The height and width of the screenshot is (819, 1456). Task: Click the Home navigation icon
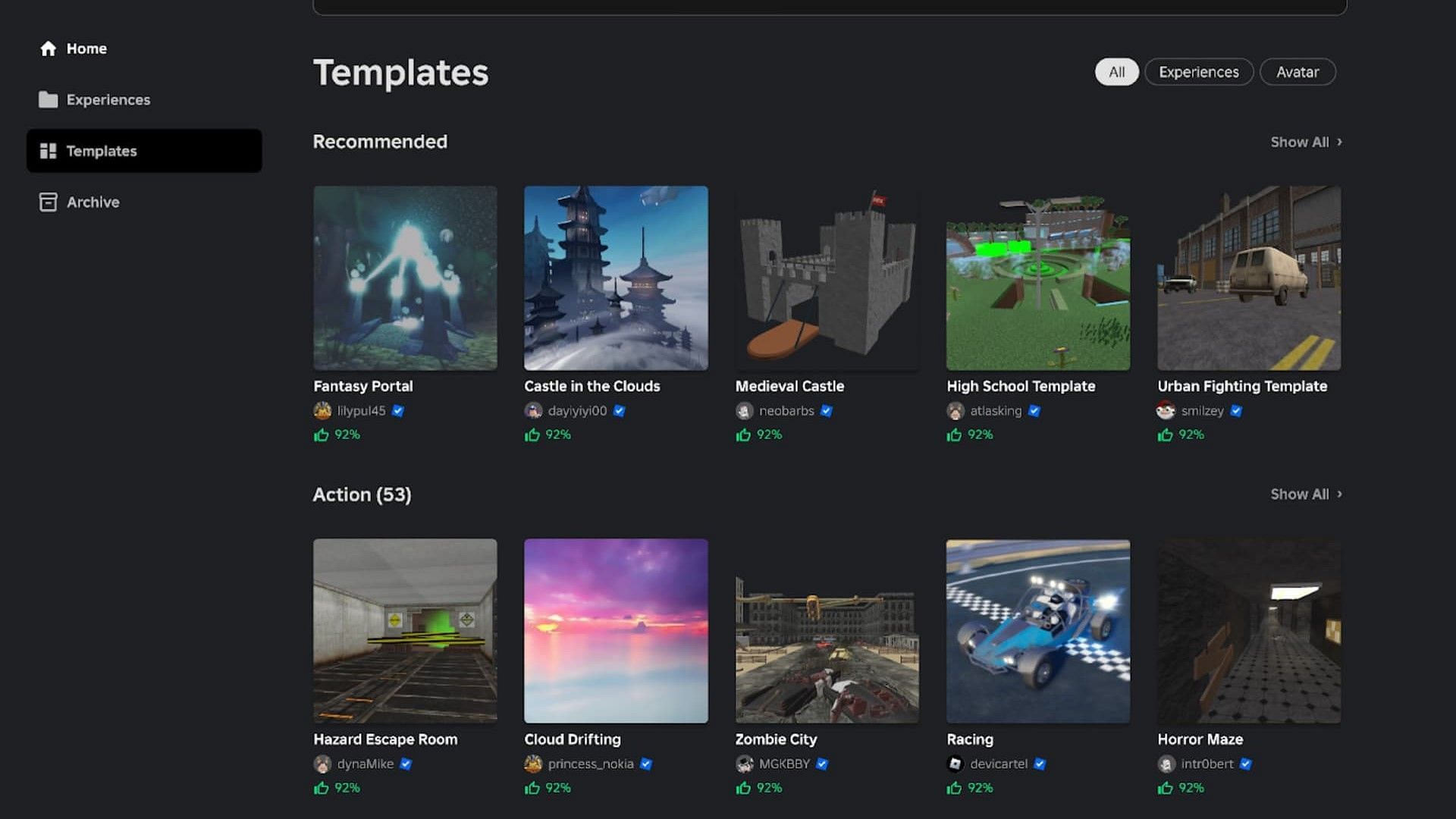(x=48, y=48)
